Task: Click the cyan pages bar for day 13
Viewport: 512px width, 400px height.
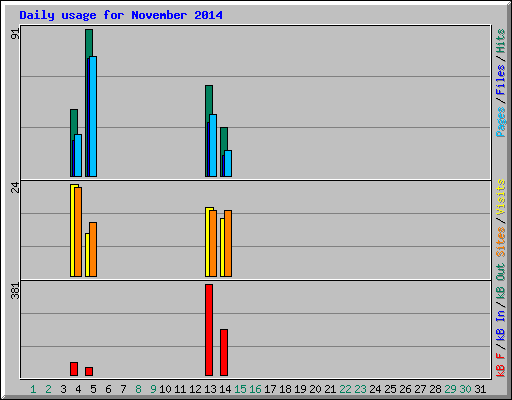Action: (x=213, y=146)
